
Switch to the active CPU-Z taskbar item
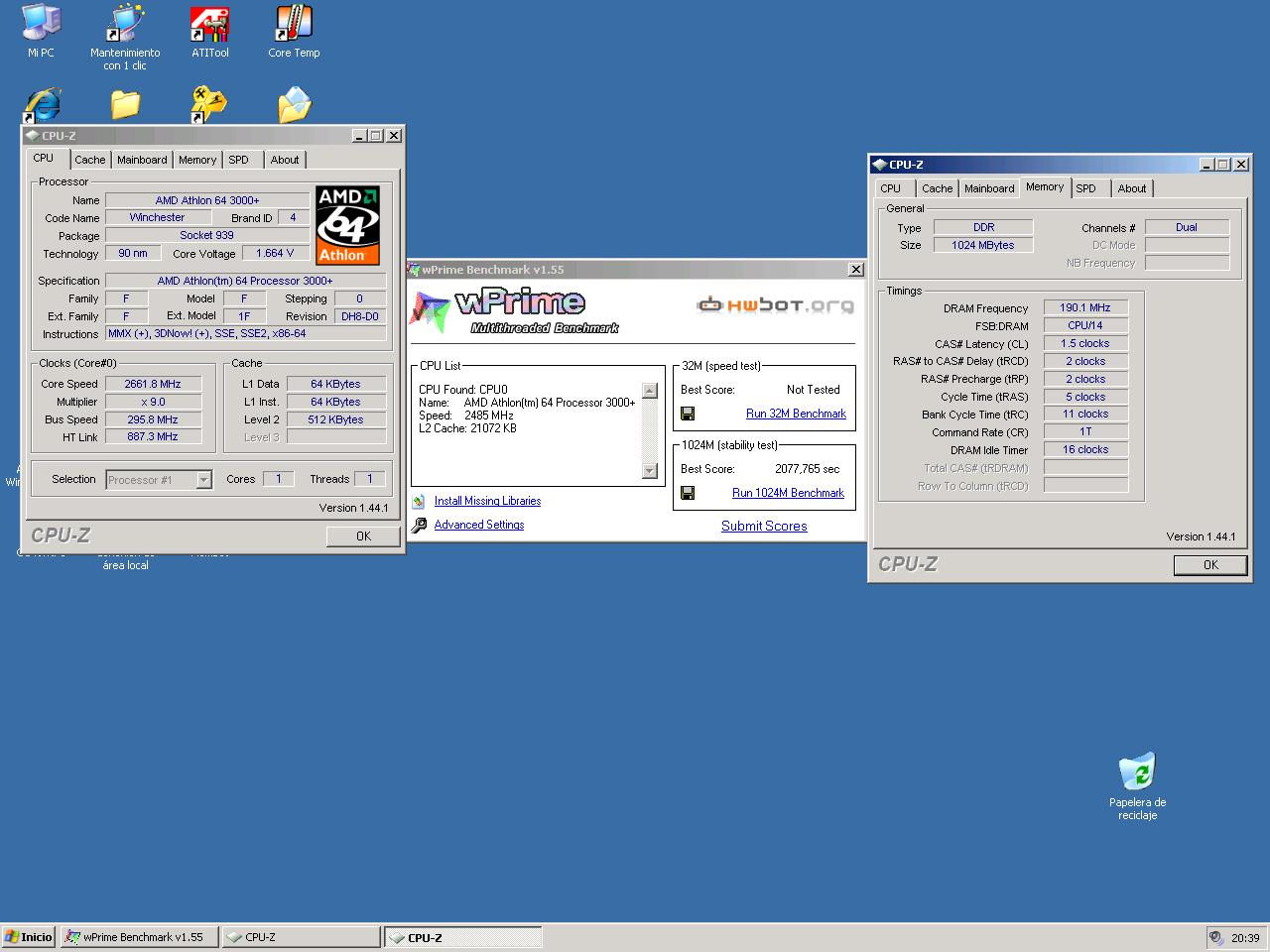463,937
